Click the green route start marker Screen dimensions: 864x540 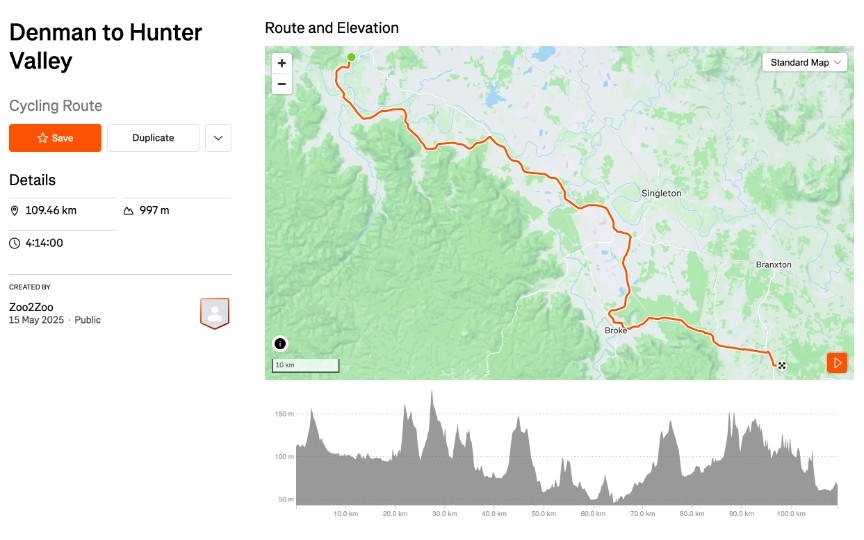pyautogui.click(x=351, y=57)
